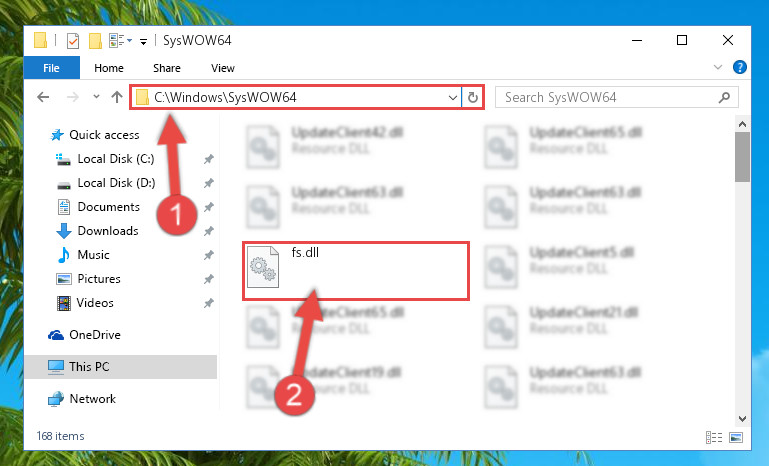
Task: Open Customize Quick Access Toolbar dropdown
Action: (143, 42)
